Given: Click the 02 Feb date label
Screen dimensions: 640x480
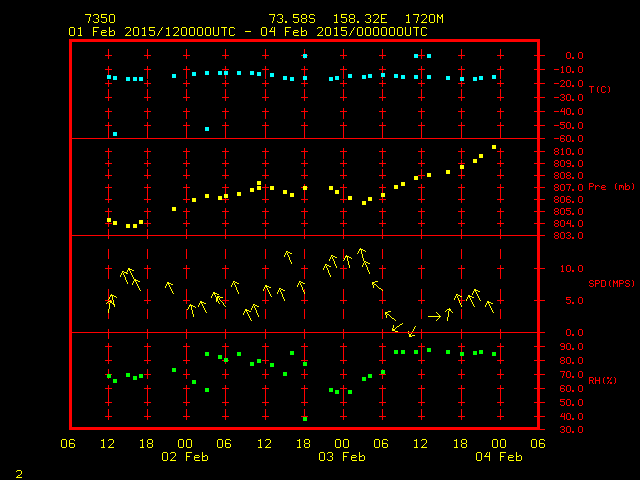Looking at the screenshot, I should click(x=185, y=456).
